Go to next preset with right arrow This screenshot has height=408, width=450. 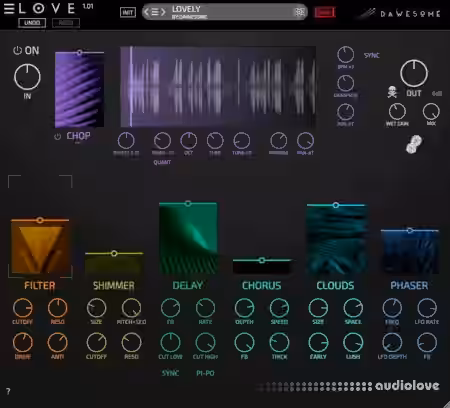point(163,12)
